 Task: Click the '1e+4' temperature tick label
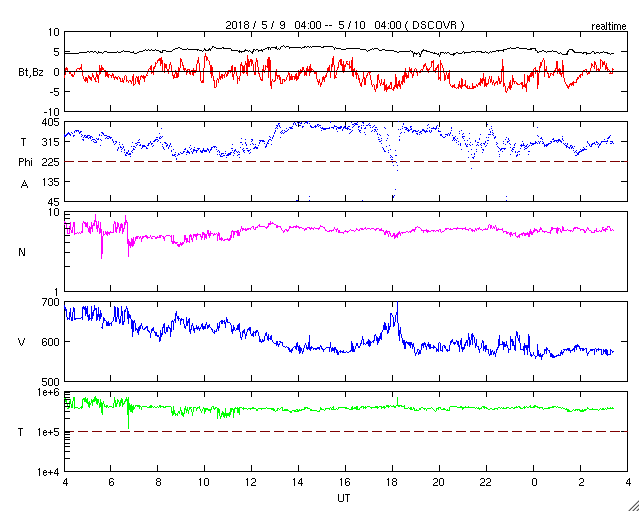[x=49, y=472]
